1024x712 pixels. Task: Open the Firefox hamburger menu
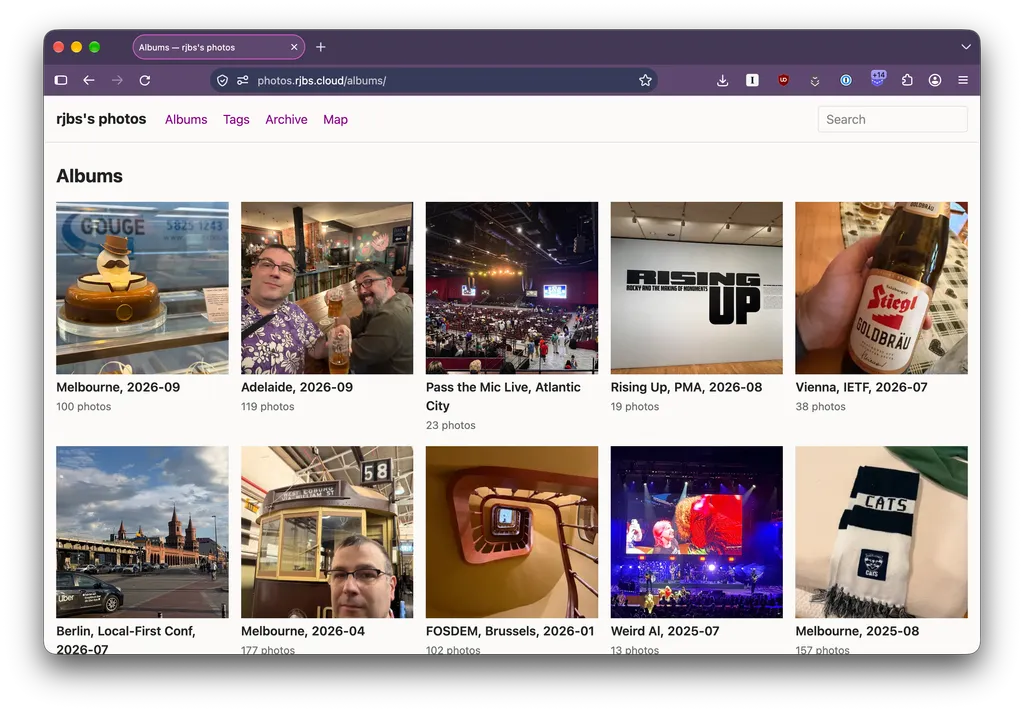coord(963,80)
